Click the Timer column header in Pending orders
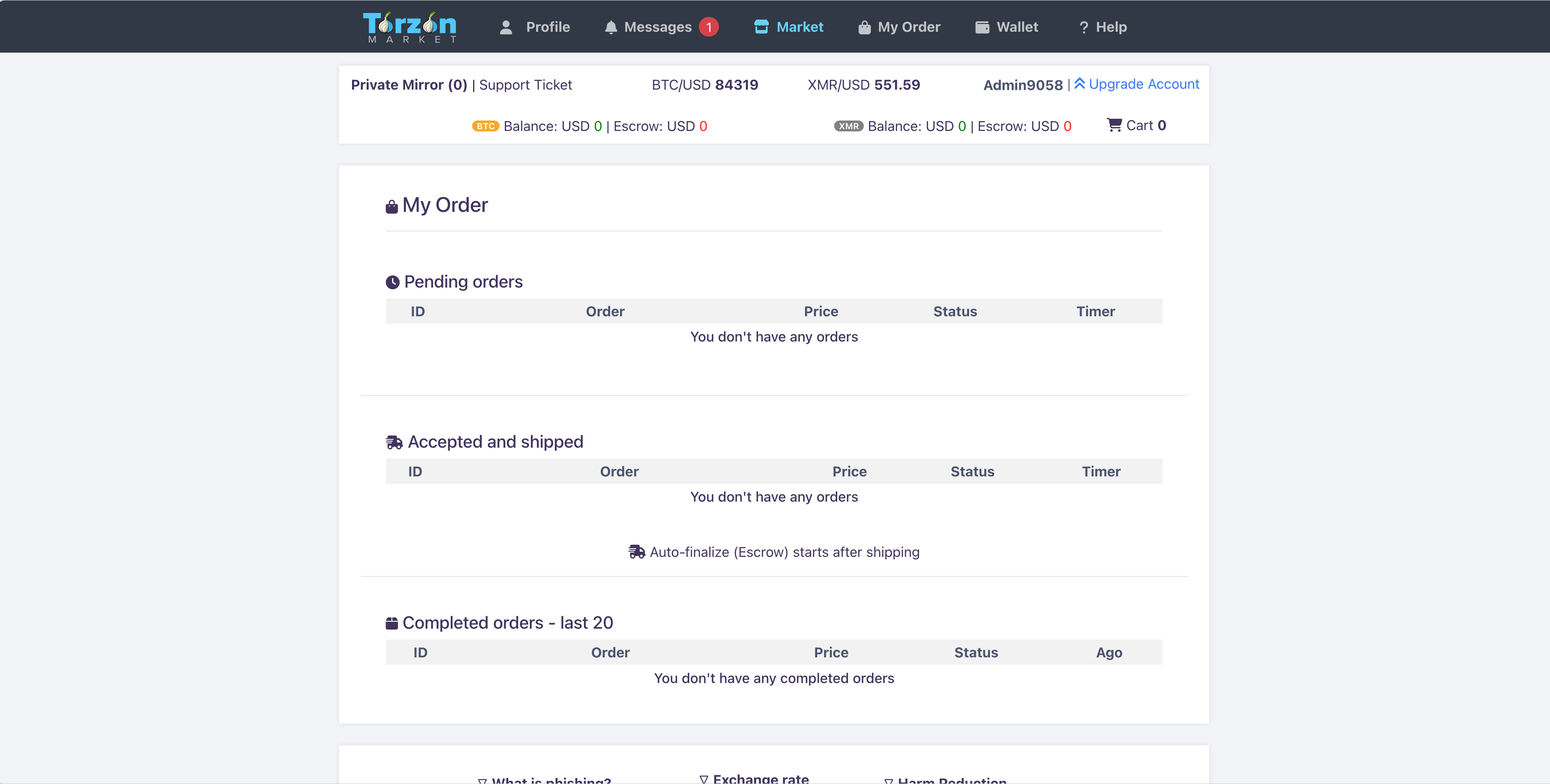Screen dimensions: 1550x784 click(1095, 312)
